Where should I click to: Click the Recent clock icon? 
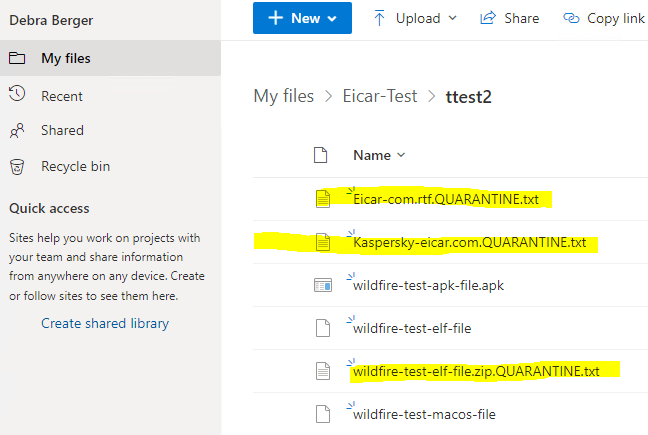[x=17, y=95]
